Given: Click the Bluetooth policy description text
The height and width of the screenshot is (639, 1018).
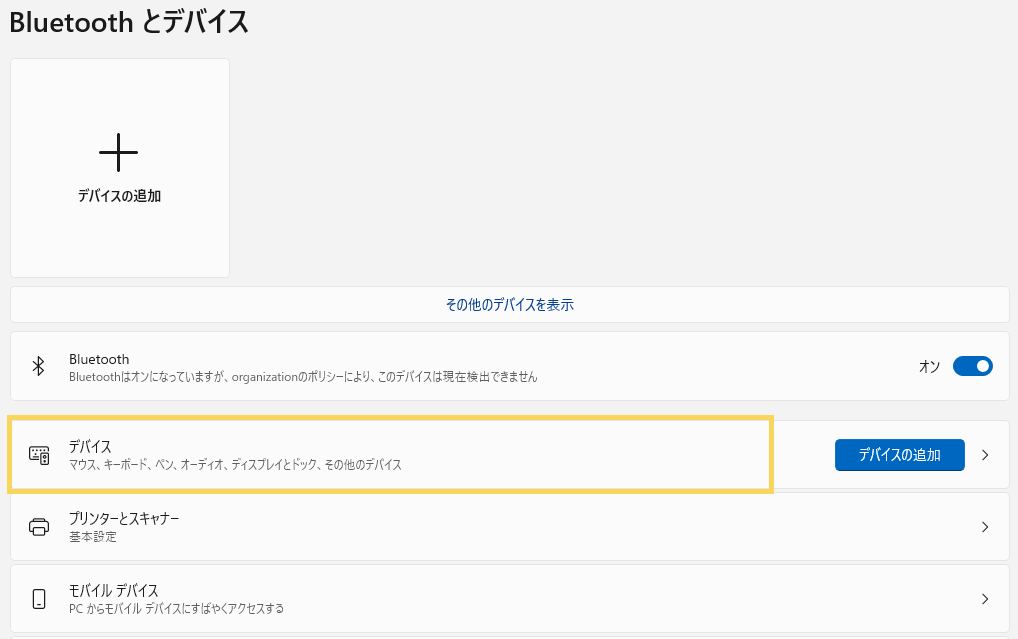Looking at the screenshot, I should pos(303,377).
